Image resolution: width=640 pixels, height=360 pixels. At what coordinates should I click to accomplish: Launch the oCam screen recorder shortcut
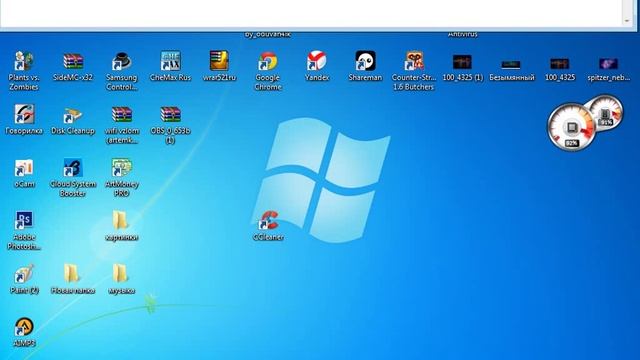click(24, 168)
